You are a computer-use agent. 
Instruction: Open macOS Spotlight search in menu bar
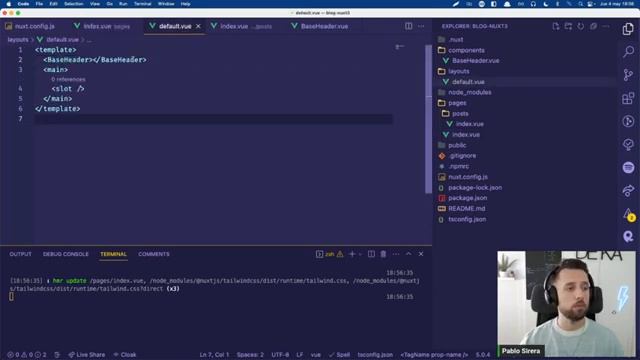click(x=580, y=4)
